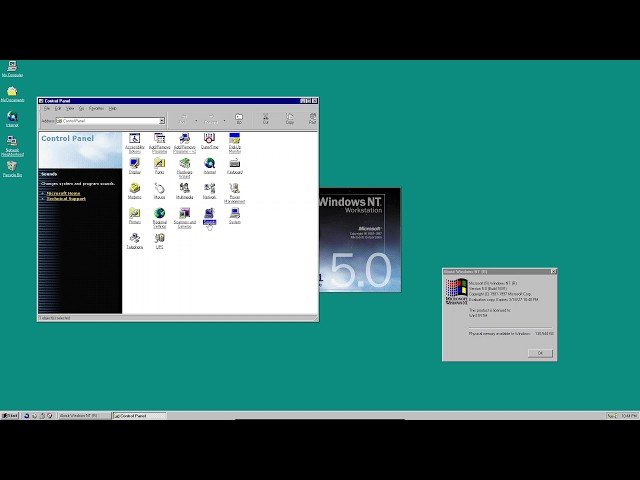This screenshot has width=640, height=480.
Task: Open the Network applet in Control Panel
Action: [x=209, y=191]
